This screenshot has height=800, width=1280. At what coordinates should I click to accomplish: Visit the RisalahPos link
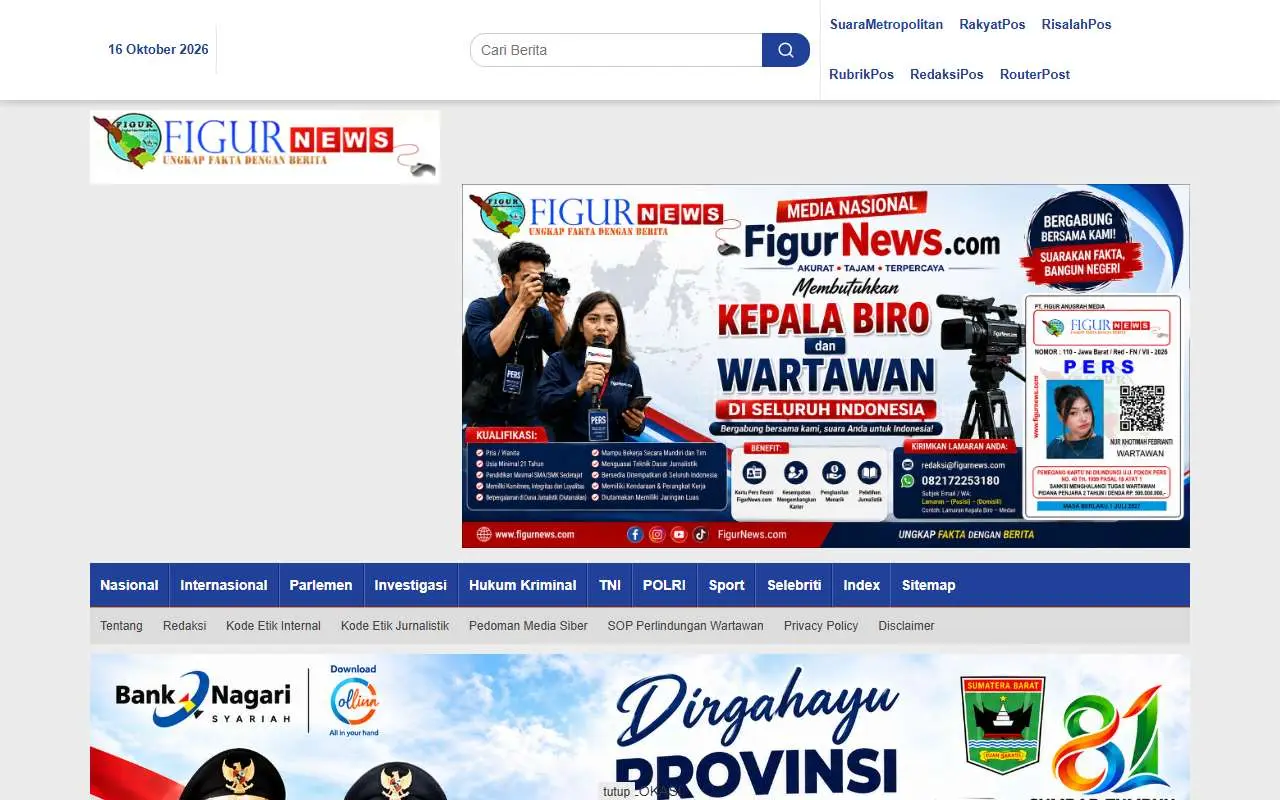coord(1076,25)
